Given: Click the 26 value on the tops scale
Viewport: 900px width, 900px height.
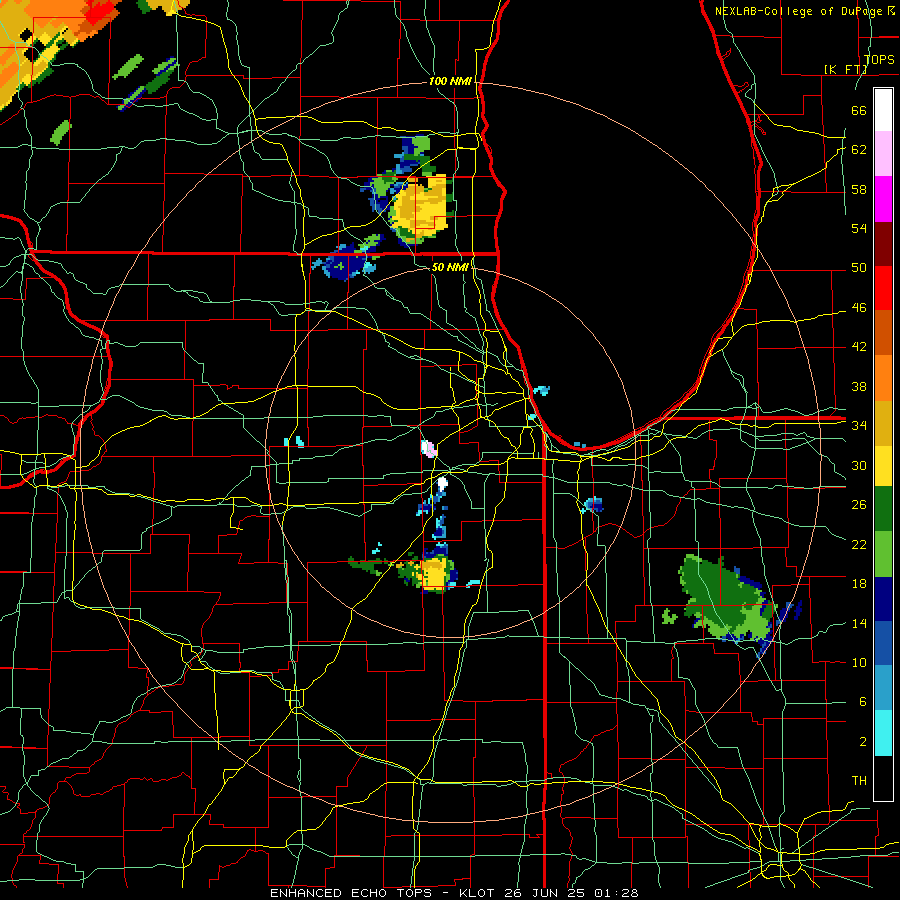Looking at the screenshot, I should point(859,505).
